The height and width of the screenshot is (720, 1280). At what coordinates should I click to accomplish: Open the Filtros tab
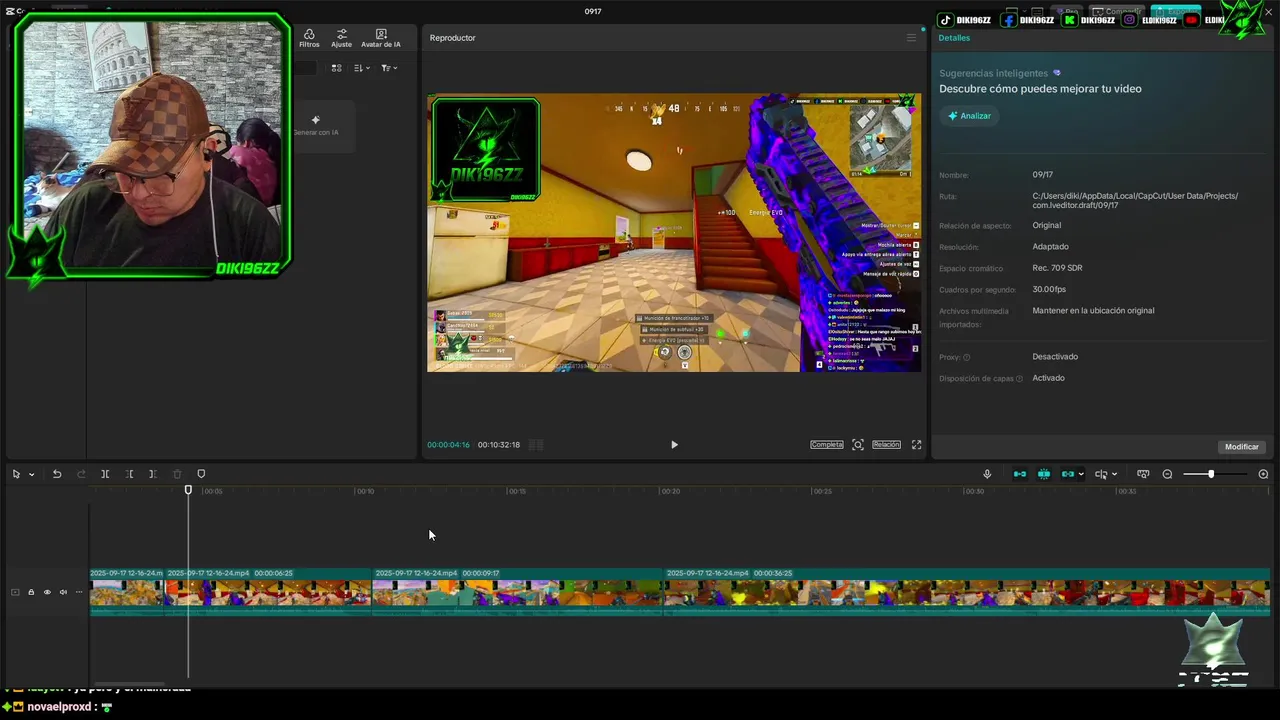309,38
